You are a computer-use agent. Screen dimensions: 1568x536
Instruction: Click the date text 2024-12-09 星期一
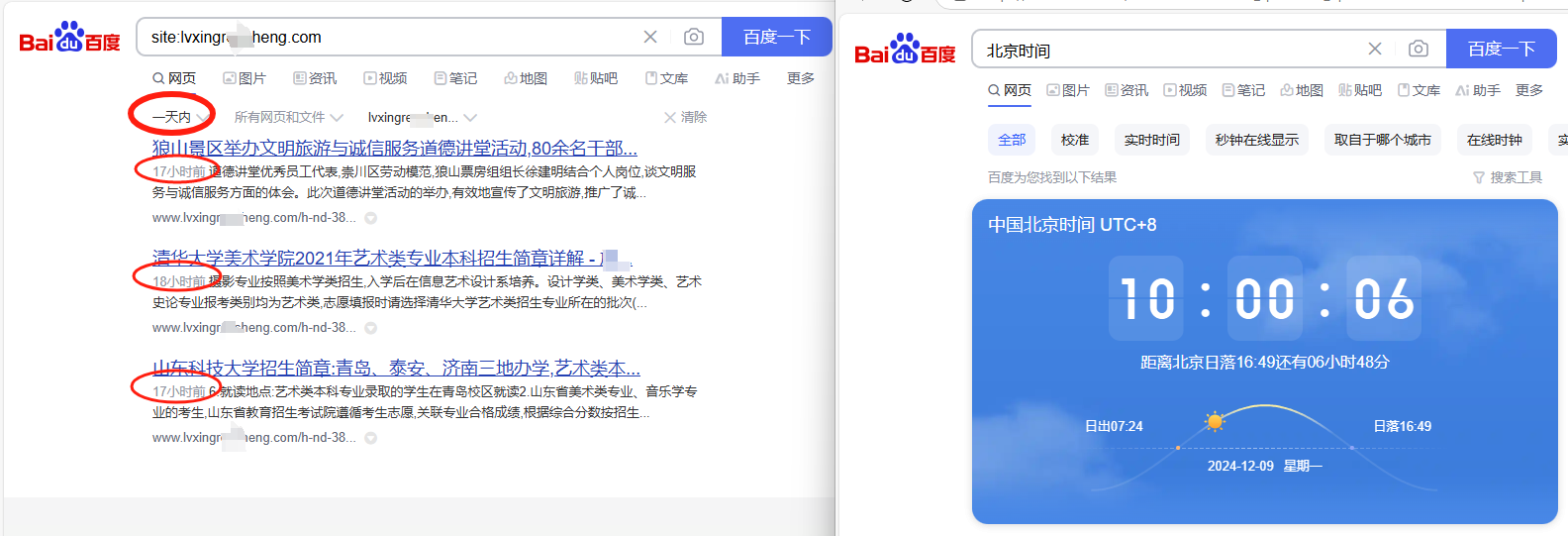1265,466
